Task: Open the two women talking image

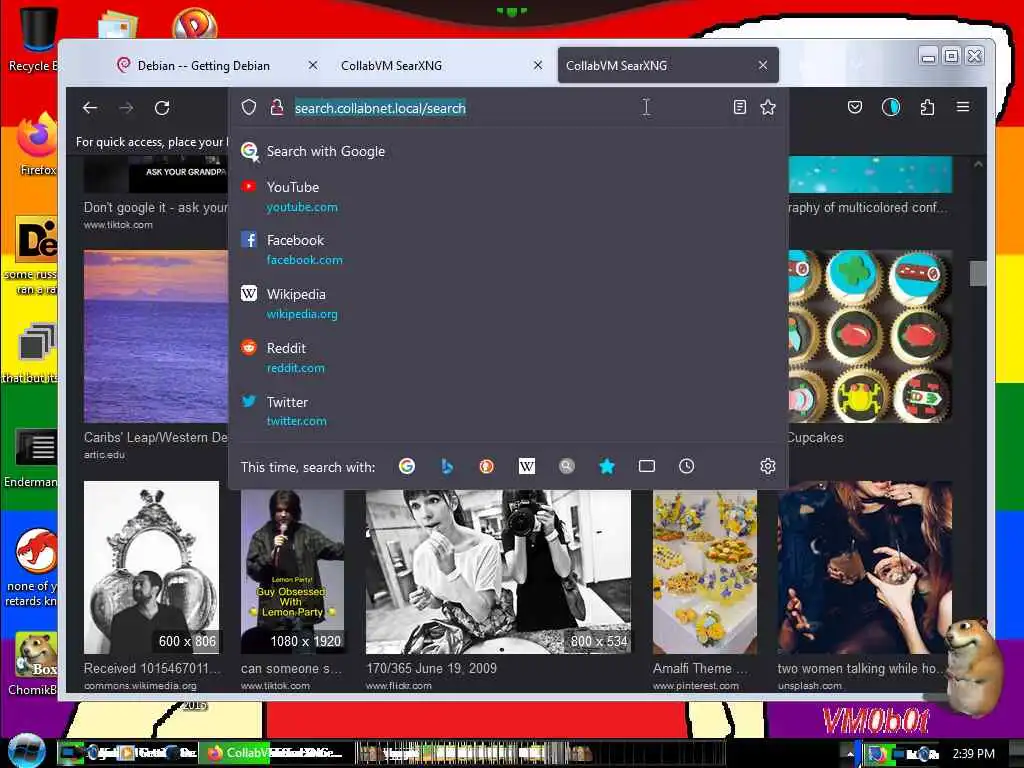Action: click(865, 567)
